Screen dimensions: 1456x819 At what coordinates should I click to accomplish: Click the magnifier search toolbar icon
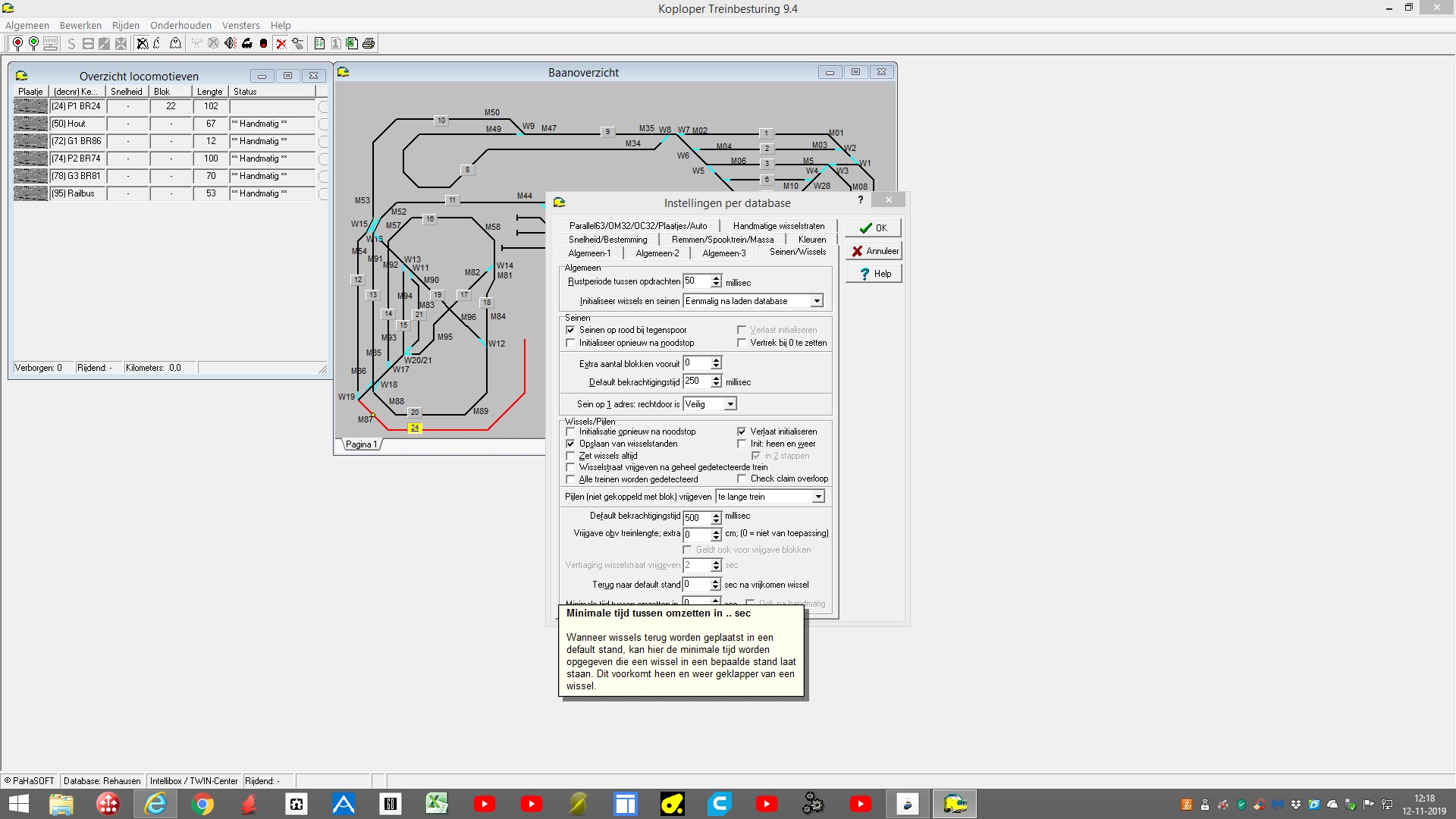[x=297, y=43]
